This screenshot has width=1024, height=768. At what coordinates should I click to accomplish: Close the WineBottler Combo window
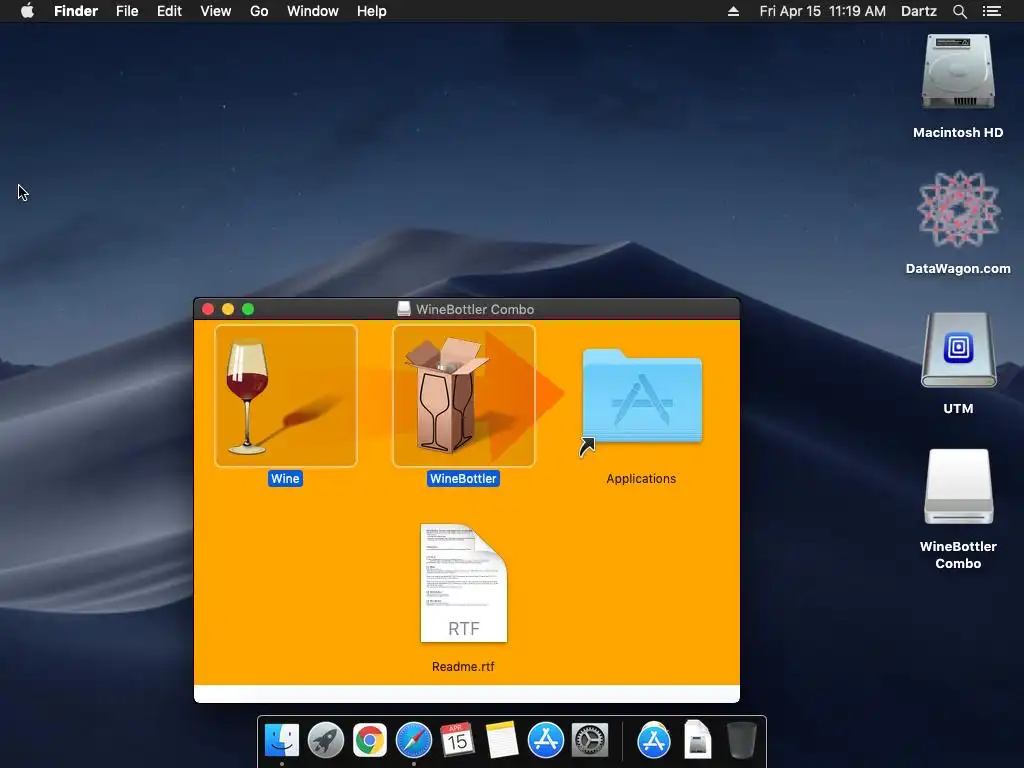click(208, 309)
